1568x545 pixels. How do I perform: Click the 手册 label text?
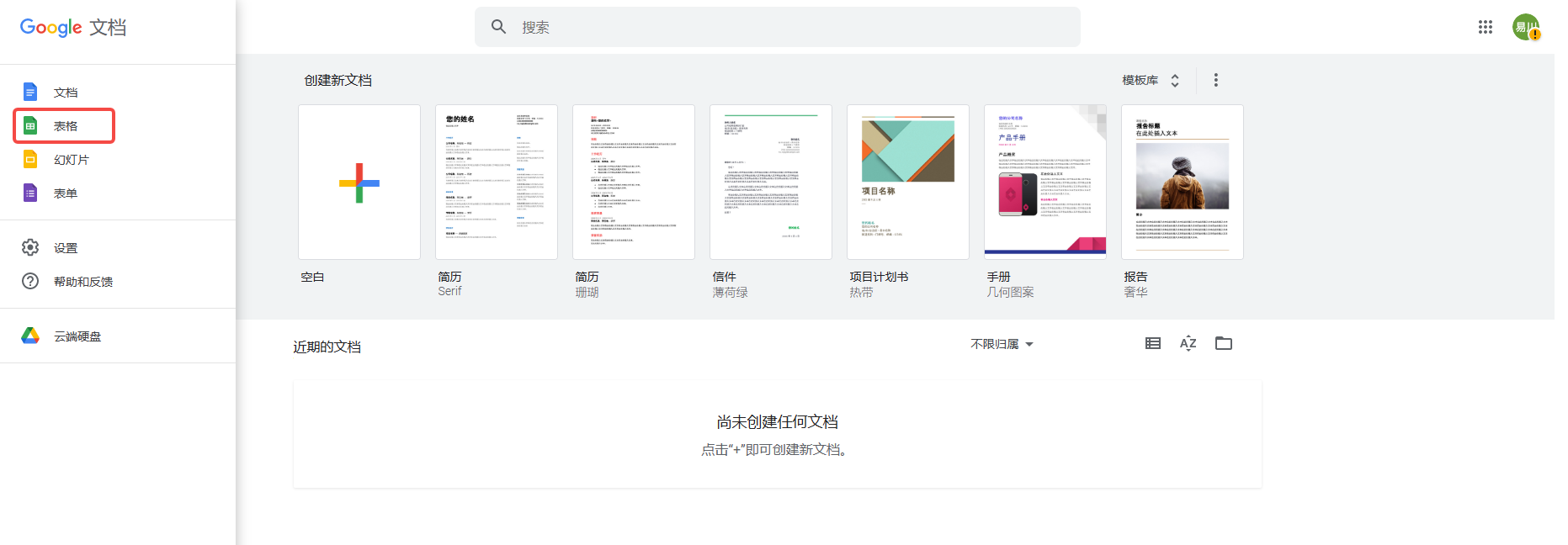[998, 277]
